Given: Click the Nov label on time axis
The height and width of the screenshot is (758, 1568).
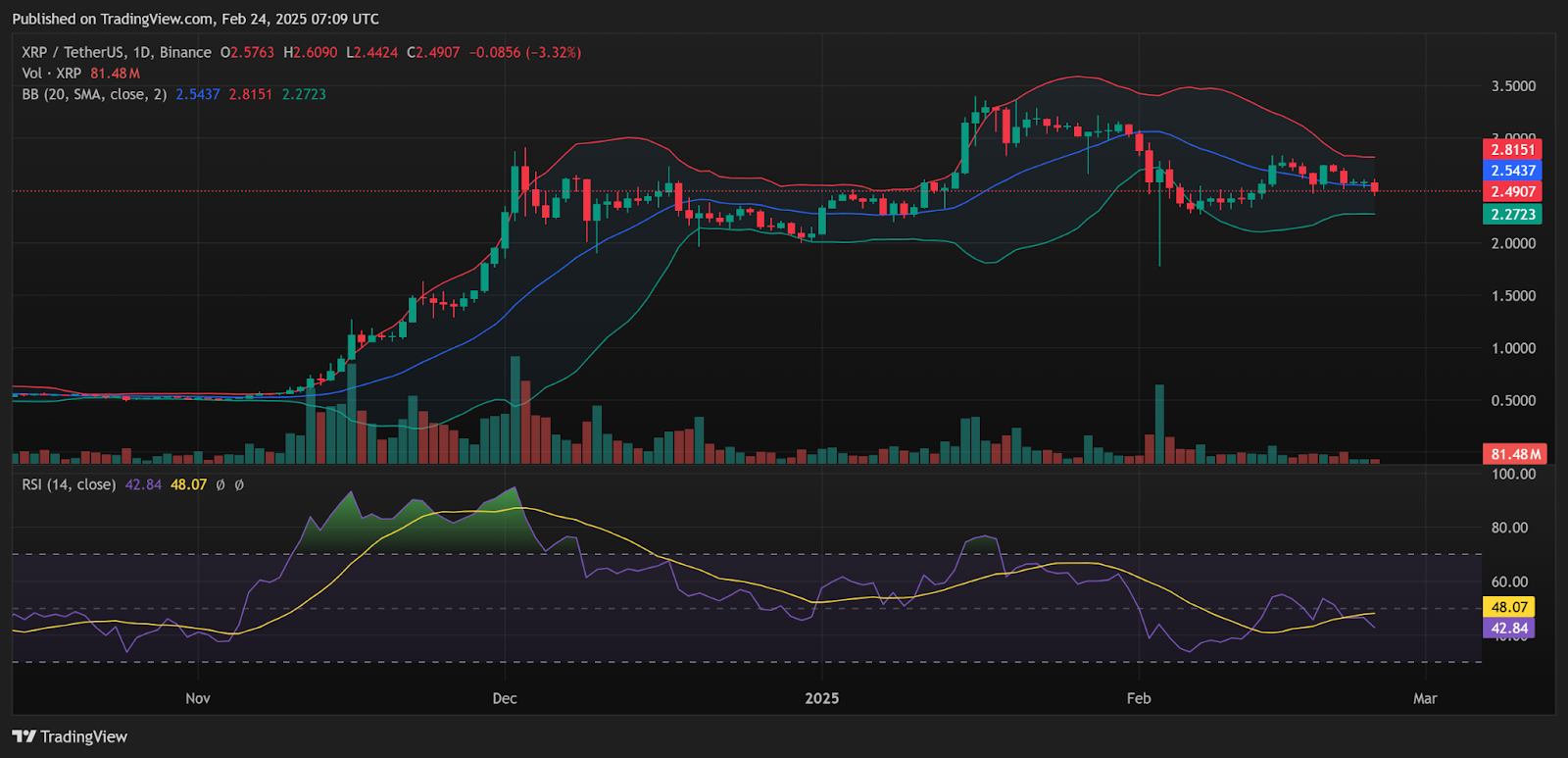Looking at the screenshot, I should coord(198,698).
